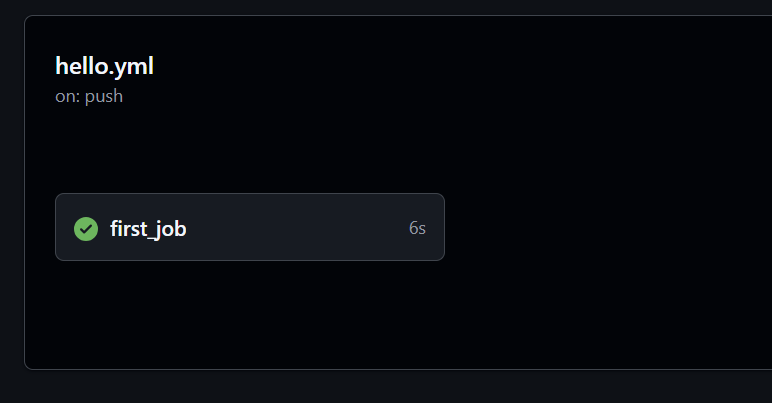Click the completed status icon beside first_job
The height and width of the screenshot is (403, 772).
[86, 229]
